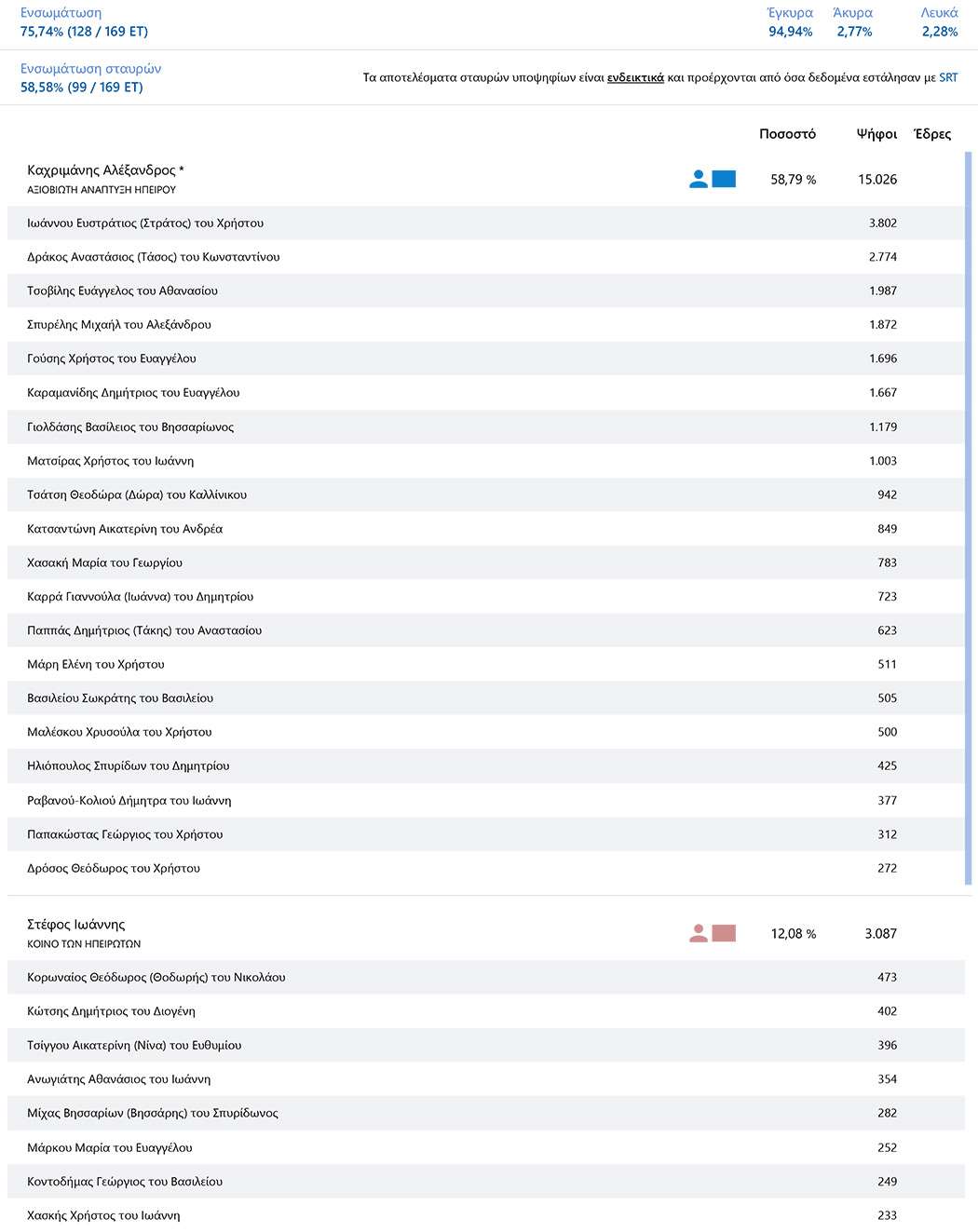Click the Έδρες column header
Screen dimensions: 978x1232
pos(932,134)
